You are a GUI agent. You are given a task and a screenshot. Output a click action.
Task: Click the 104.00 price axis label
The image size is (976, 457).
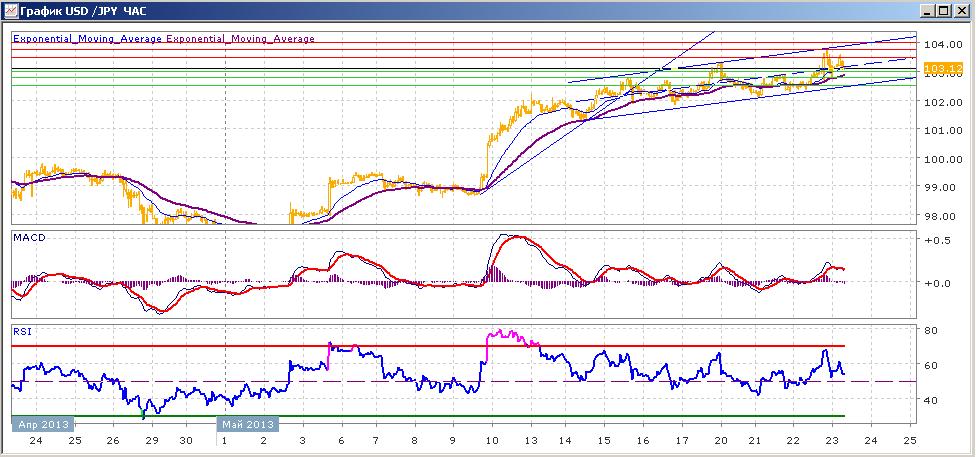point(944,44)
